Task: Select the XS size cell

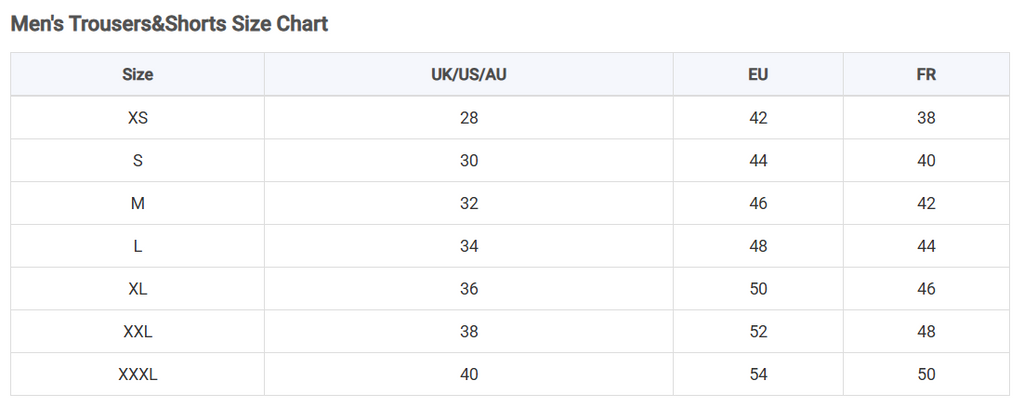Action: 138,118
